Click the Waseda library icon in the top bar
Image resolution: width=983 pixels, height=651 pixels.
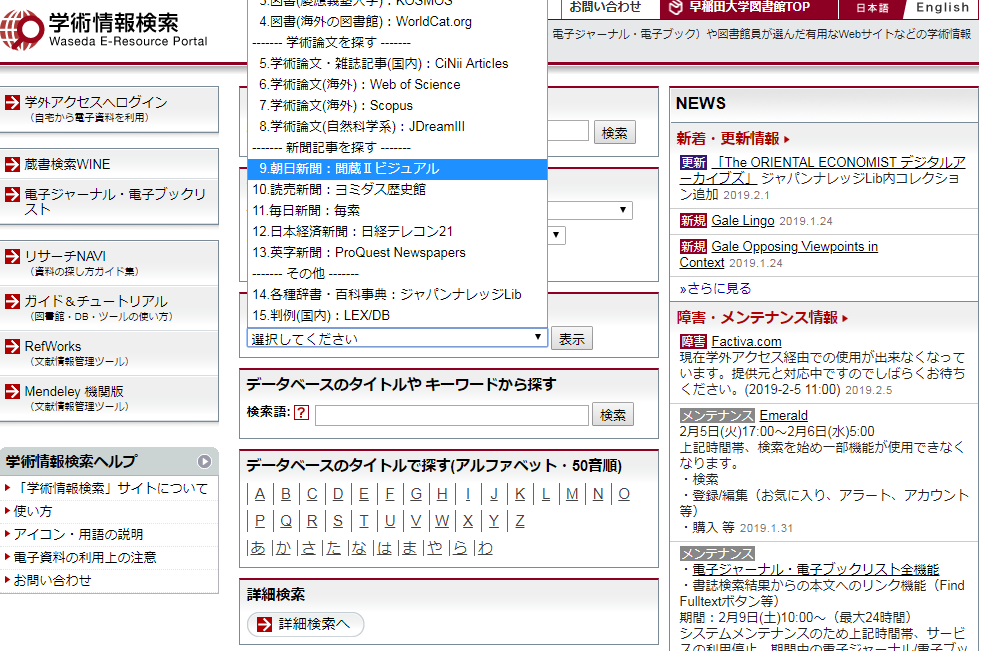pyautogui.click(x=676, y=8)
